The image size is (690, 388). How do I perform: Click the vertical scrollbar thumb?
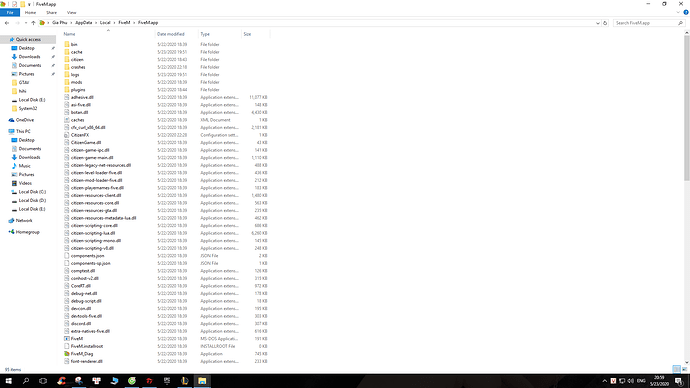coord(686,108)
